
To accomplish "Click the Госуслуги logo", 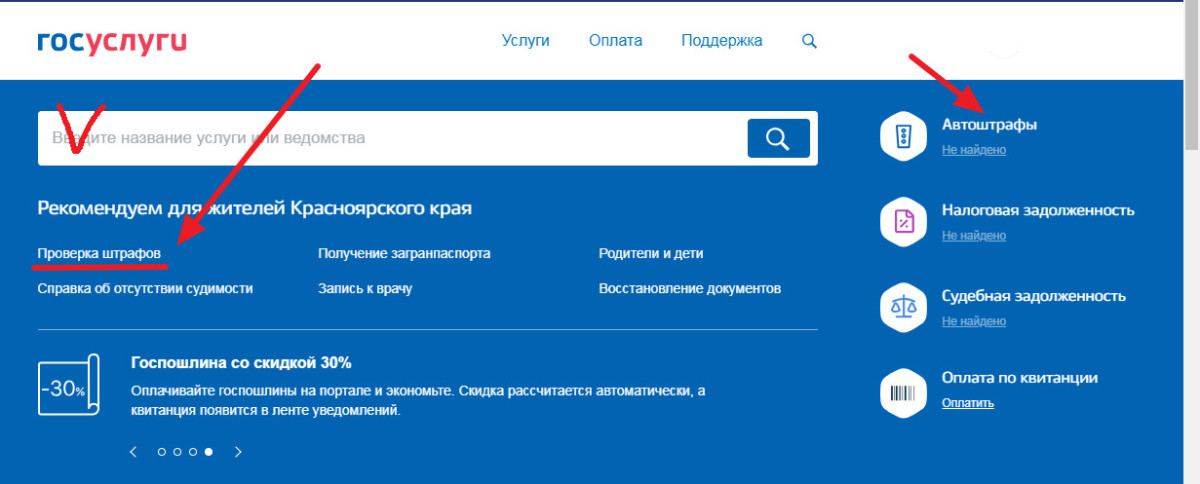I will [112, 42].
